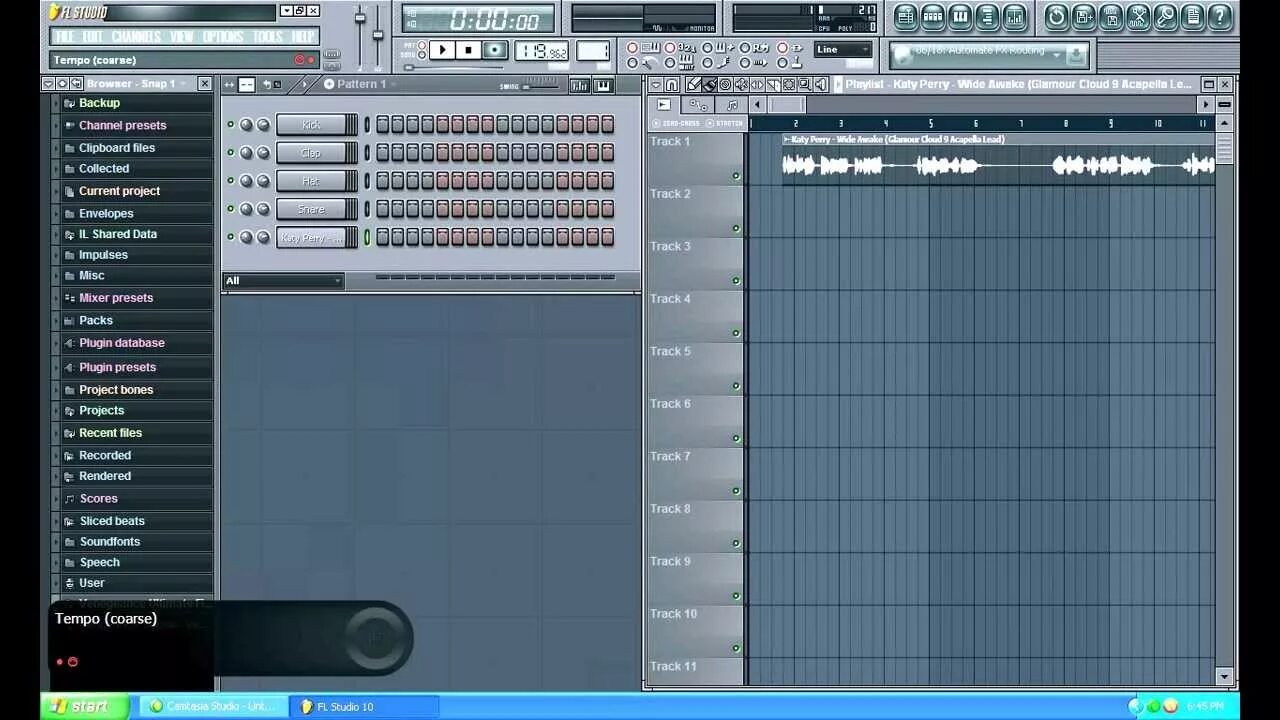Mute the Hat channel green LED

tap(231, 181)
